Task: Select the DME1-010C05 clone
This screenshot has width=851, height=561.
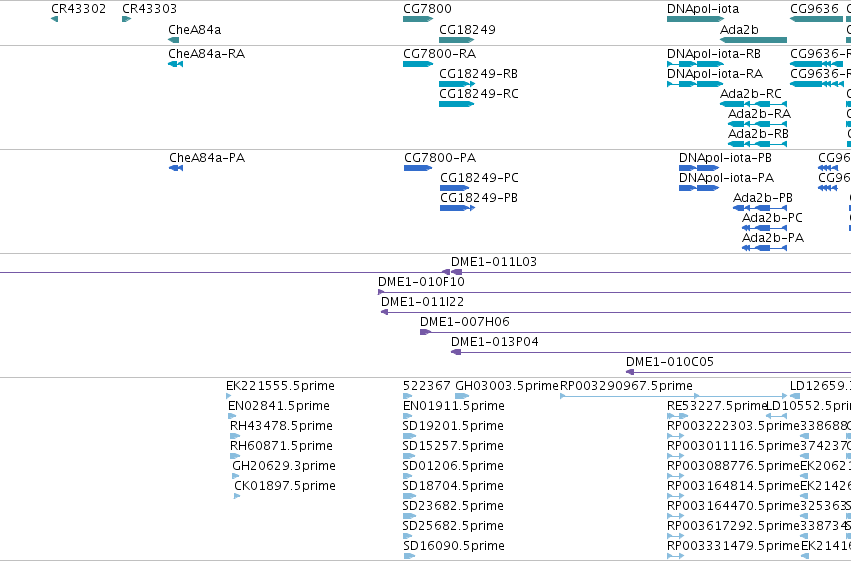Action: 738,372
